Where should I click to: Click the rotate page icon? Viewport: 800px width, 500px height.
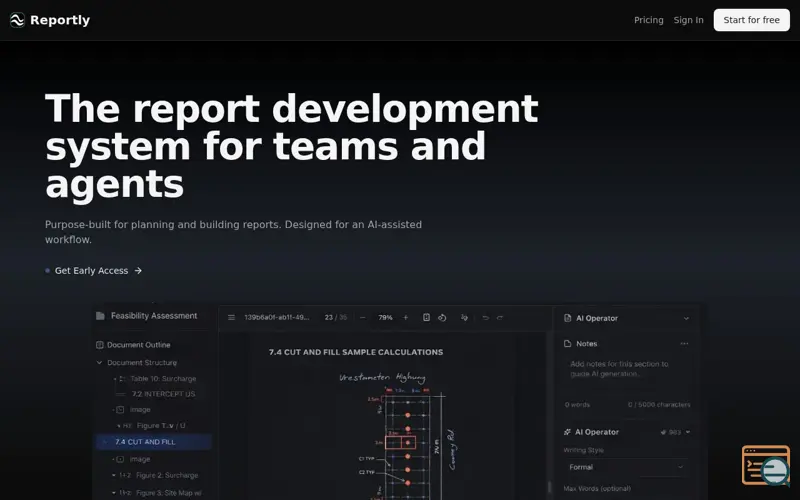pyautogui.click(x=442, y=317)
